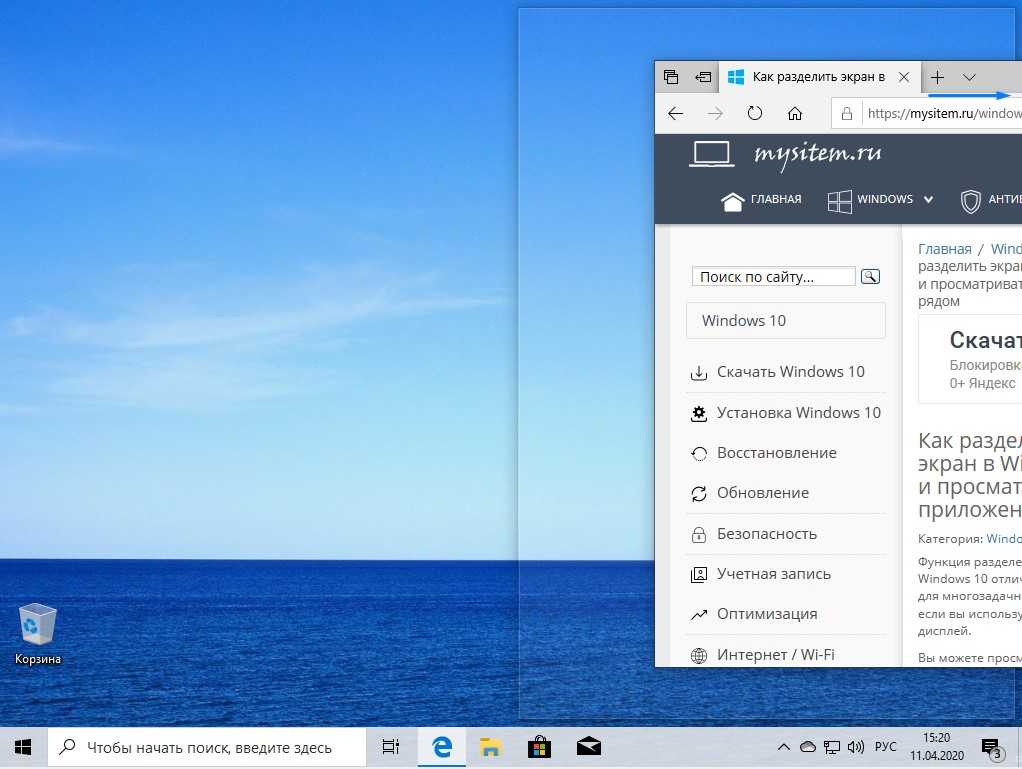Go forward in Edge browser
This screenshot has width=1022, height=769.
(715, 114)
